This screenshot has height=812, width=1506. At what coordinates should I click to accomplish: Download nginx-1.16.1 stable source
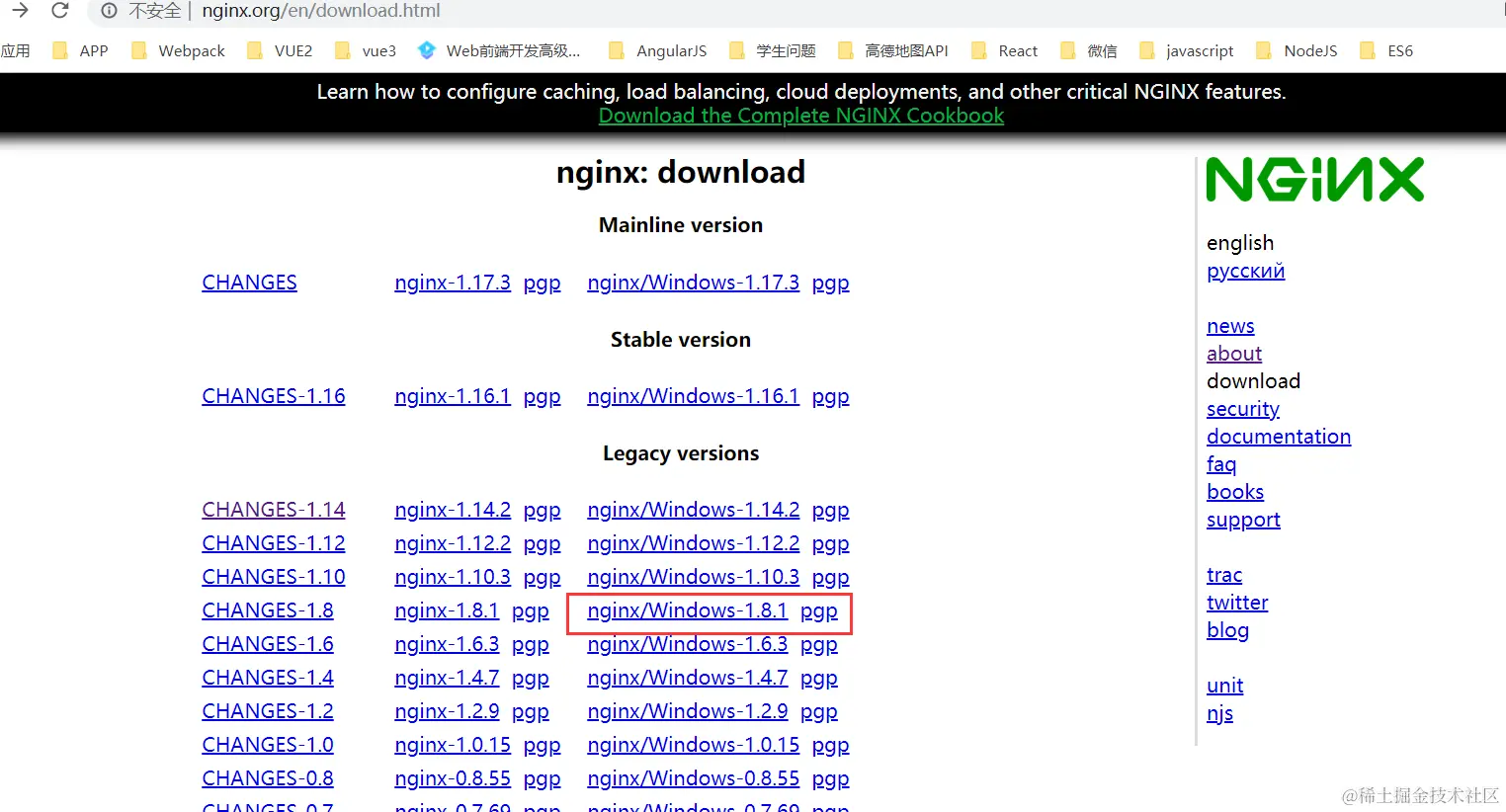pos(453,396)
